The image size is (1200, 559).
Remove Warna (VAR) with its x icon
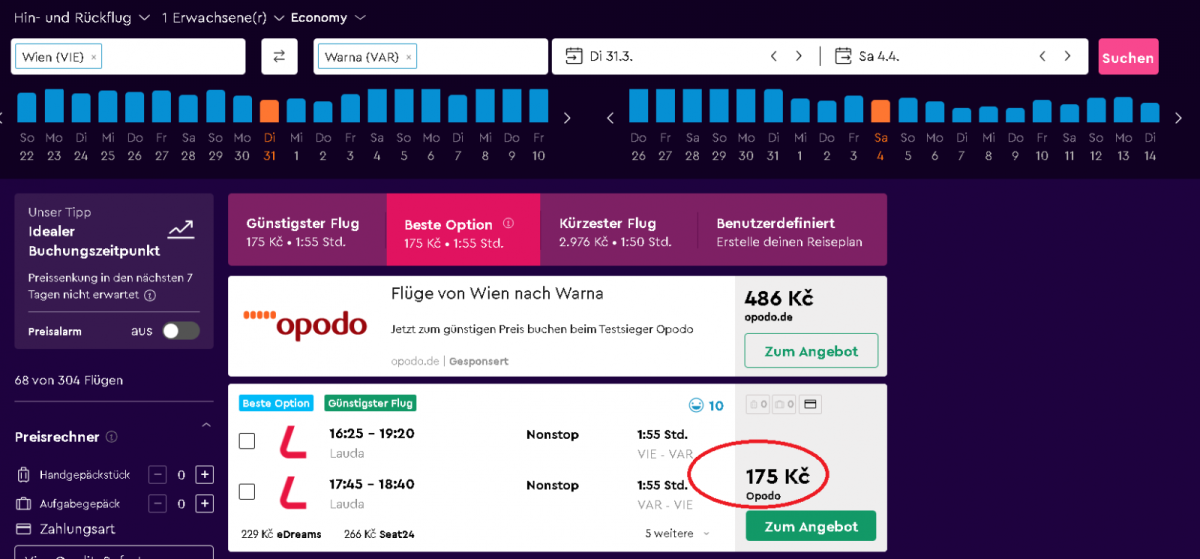coord(407,58)
